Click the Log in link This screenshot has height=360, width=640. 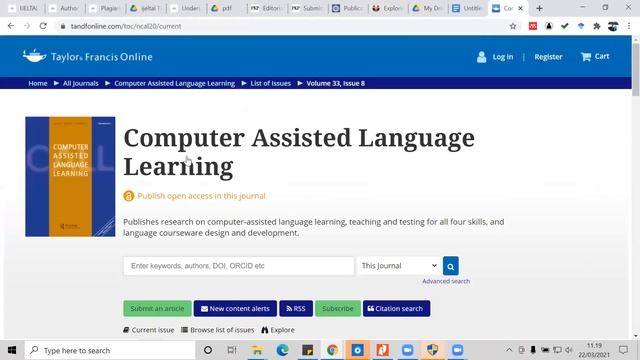502,57
